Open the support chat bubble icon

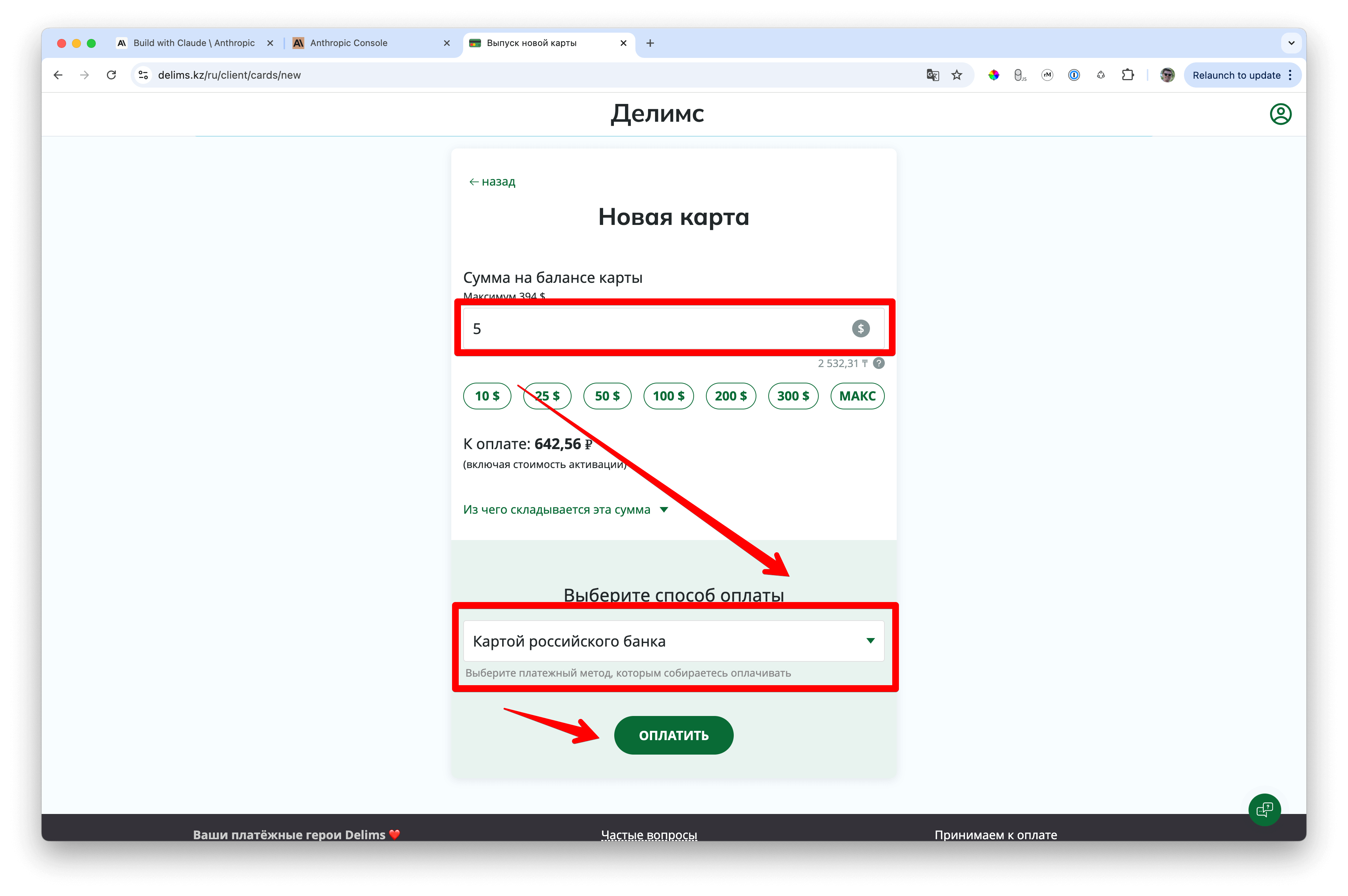tap(1264, 809)
